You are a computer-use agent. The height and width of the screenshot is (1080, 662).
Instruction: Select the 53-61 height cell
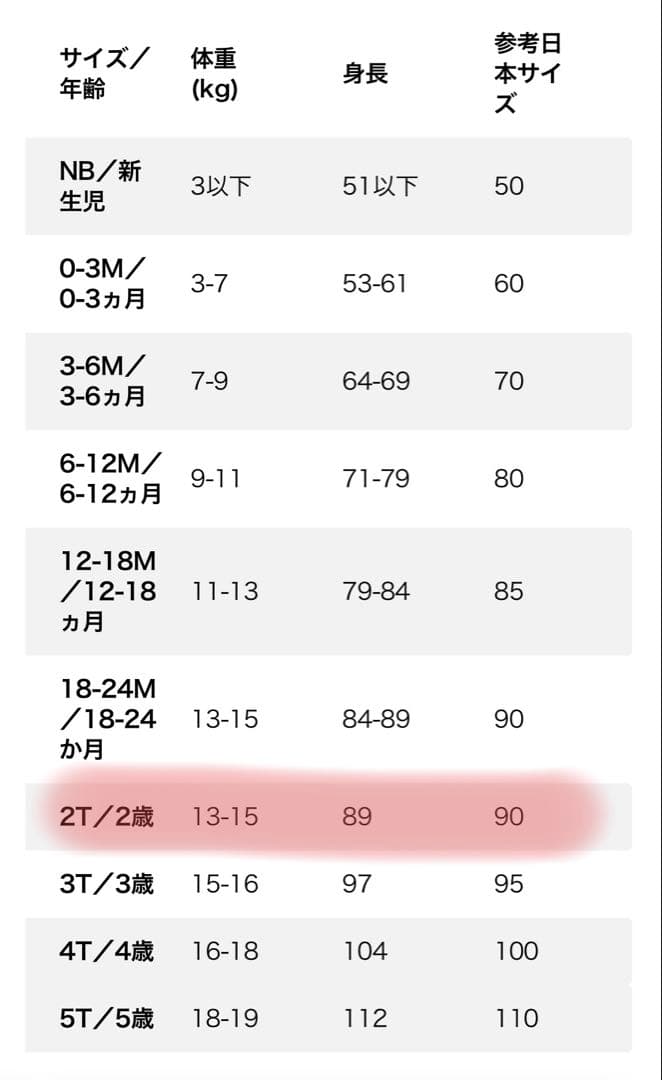point(375,284)
